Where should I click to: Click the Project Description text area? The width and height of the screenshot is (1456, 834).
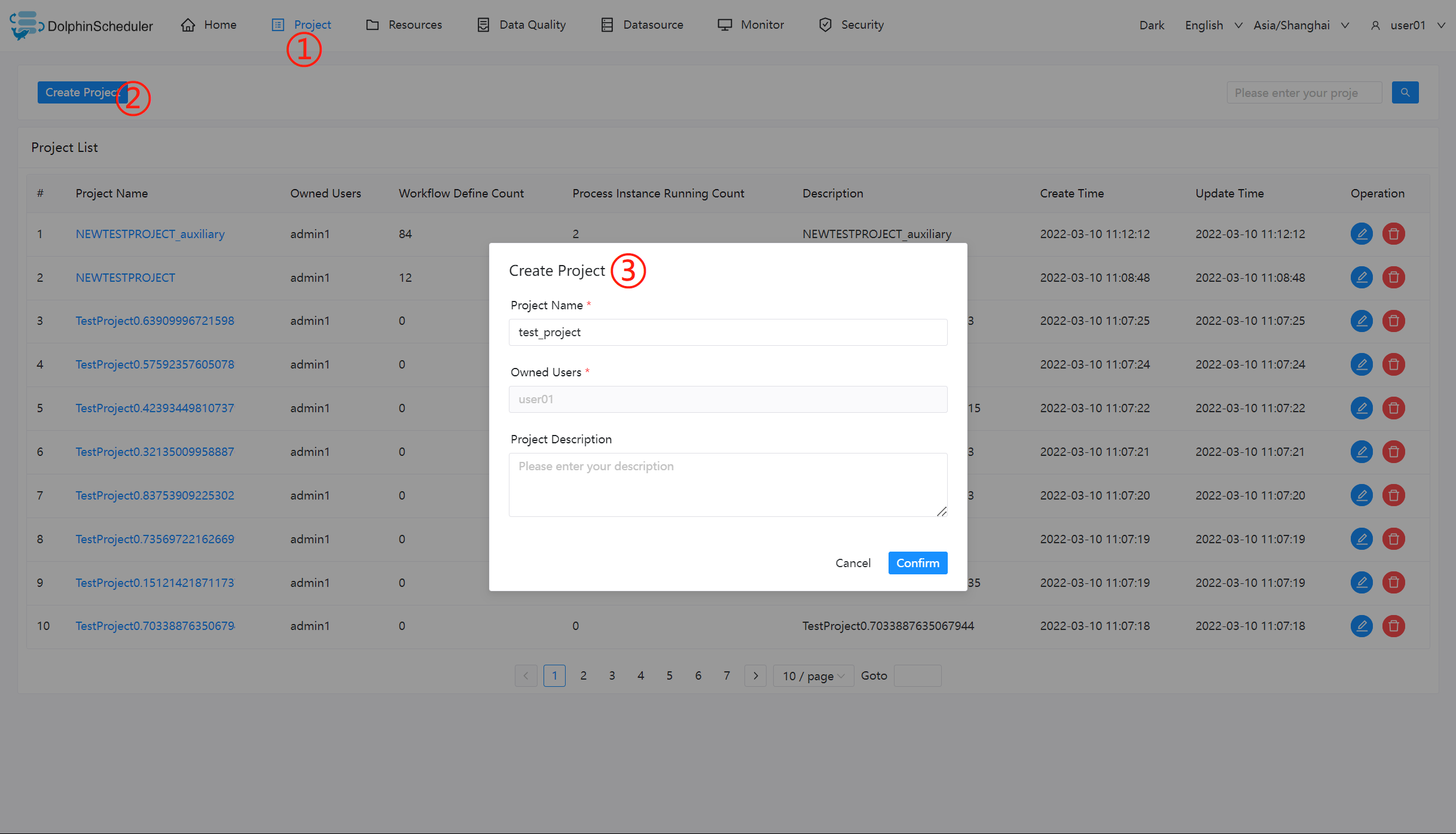pos(728,485)
